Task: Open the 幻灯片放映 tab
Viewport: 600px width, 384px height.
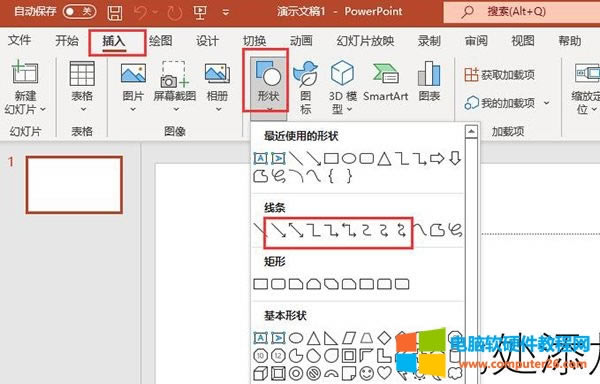Action: (365, 40)
